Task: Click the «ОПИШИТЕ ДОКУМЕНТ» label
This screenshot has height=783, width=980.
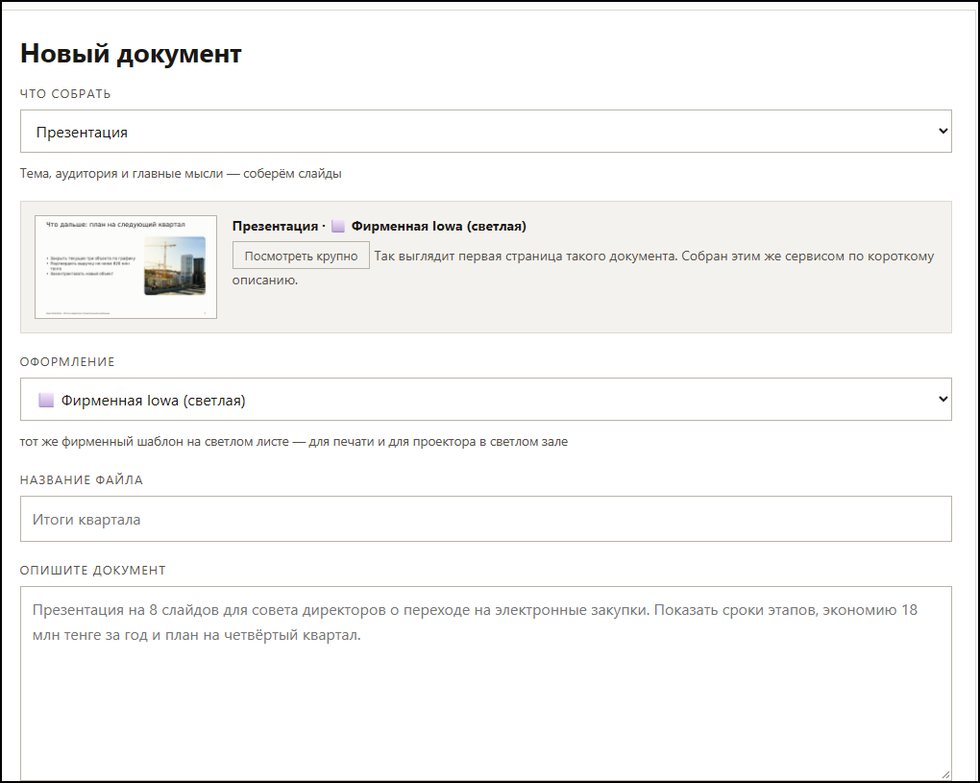Action: click(92, 570)
